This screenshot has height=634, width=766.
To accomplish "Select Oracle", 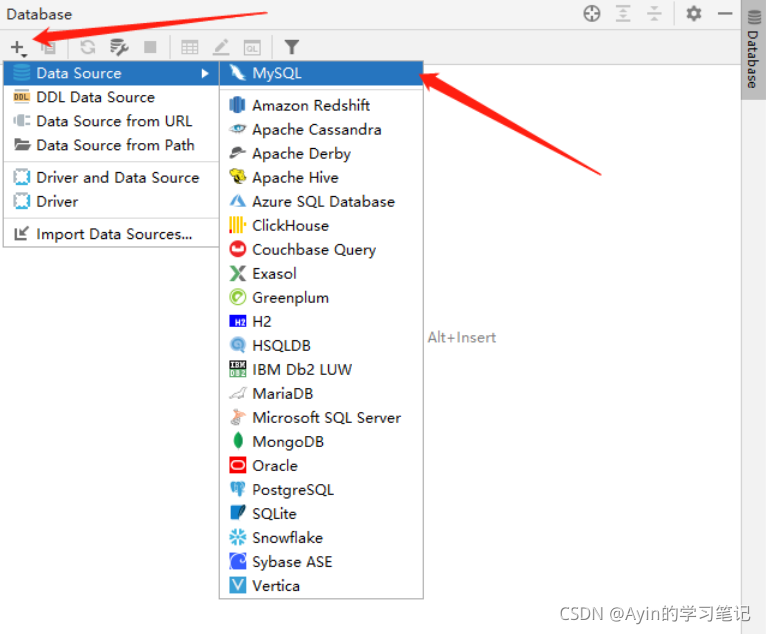I will [321, 465].
